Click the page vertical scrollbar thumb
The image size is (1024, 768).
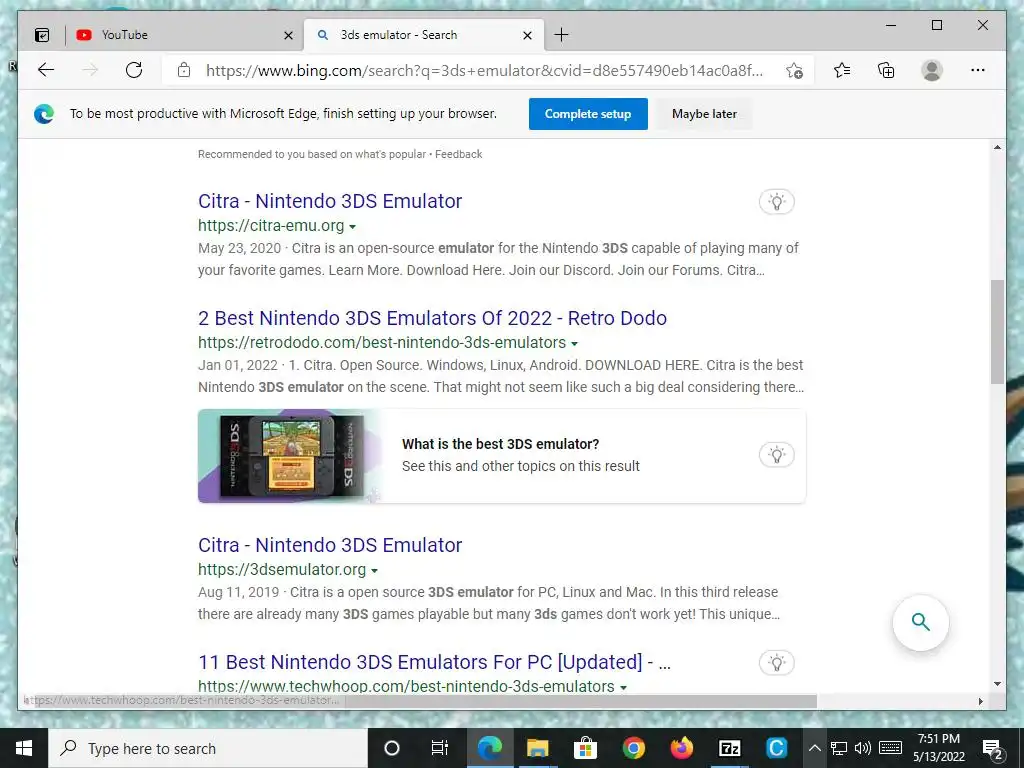coord(997,332)
